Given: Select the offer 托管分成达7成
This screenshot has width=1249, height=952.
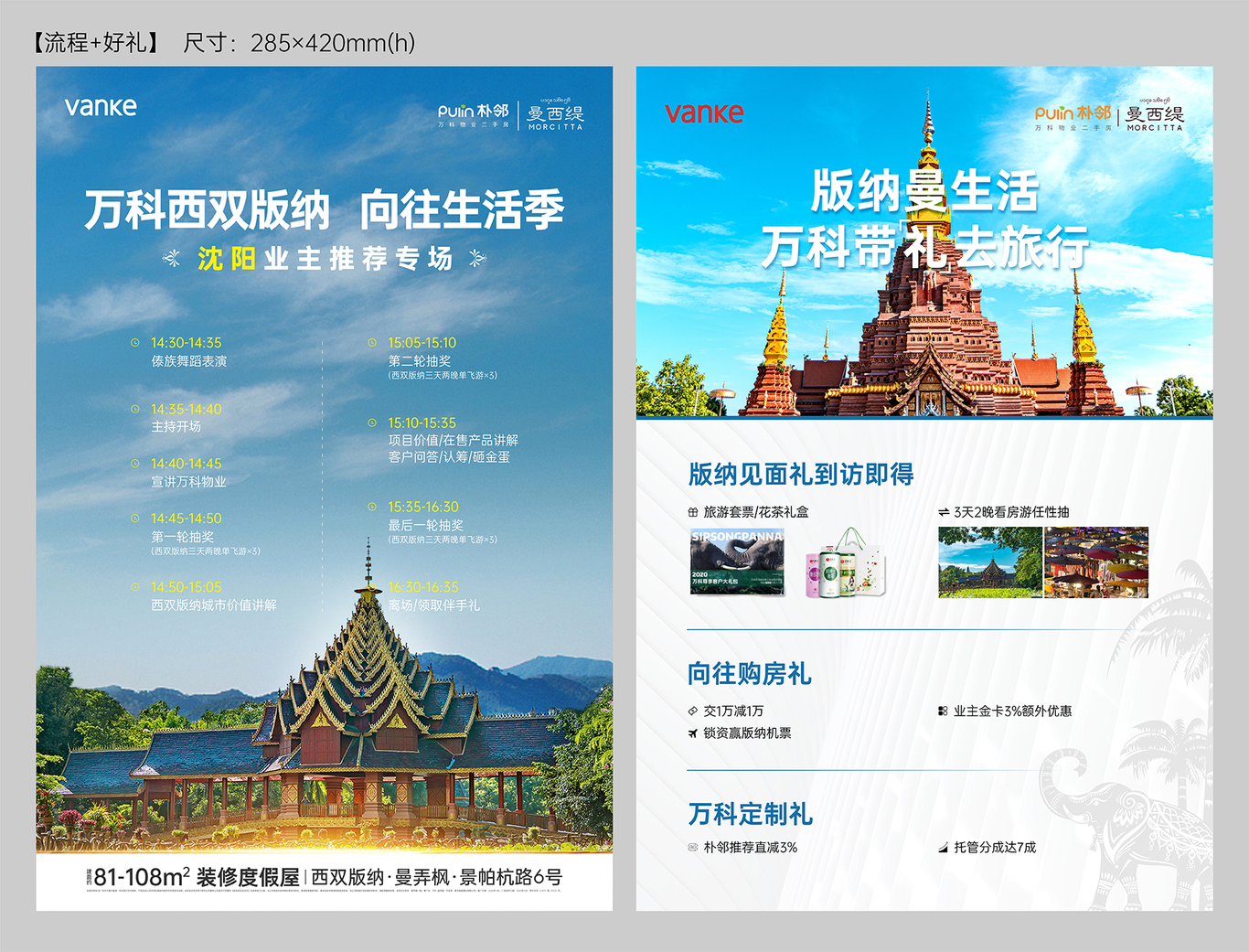Looking at the screenshot, I should tap(995, 848).
